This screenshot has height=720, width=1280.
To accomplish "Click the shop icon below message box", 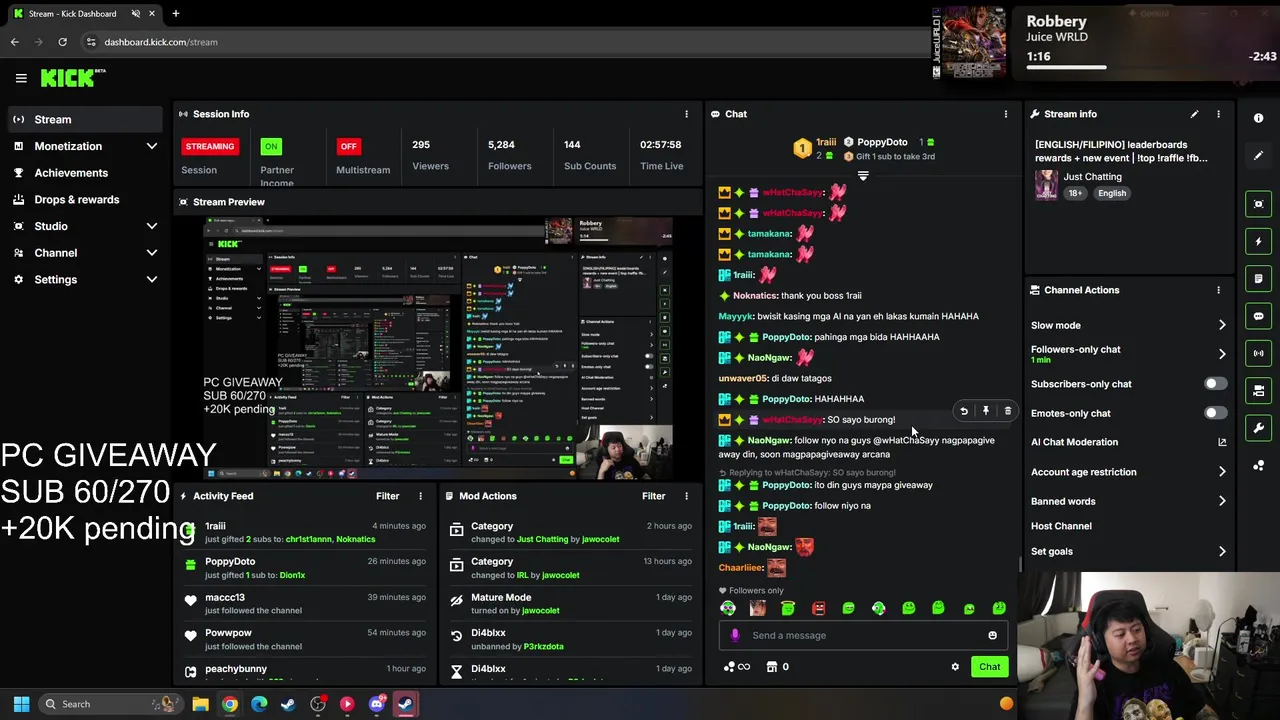I will tap(771, 667).
